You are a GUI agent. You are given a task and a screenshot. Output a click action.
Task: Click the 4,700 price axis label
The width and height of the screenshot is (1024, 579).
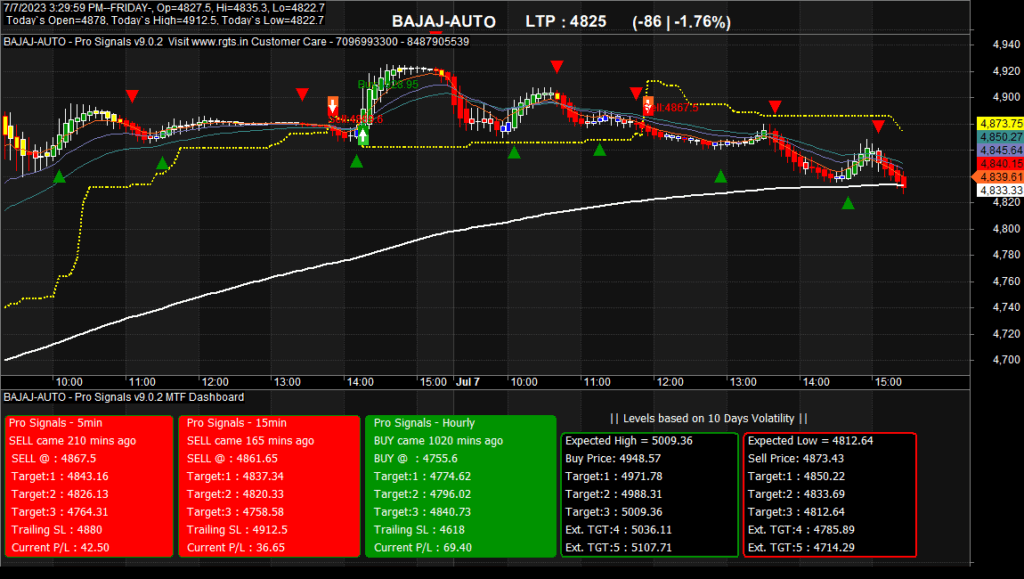pyautogui.click(x=1006, y=360)
